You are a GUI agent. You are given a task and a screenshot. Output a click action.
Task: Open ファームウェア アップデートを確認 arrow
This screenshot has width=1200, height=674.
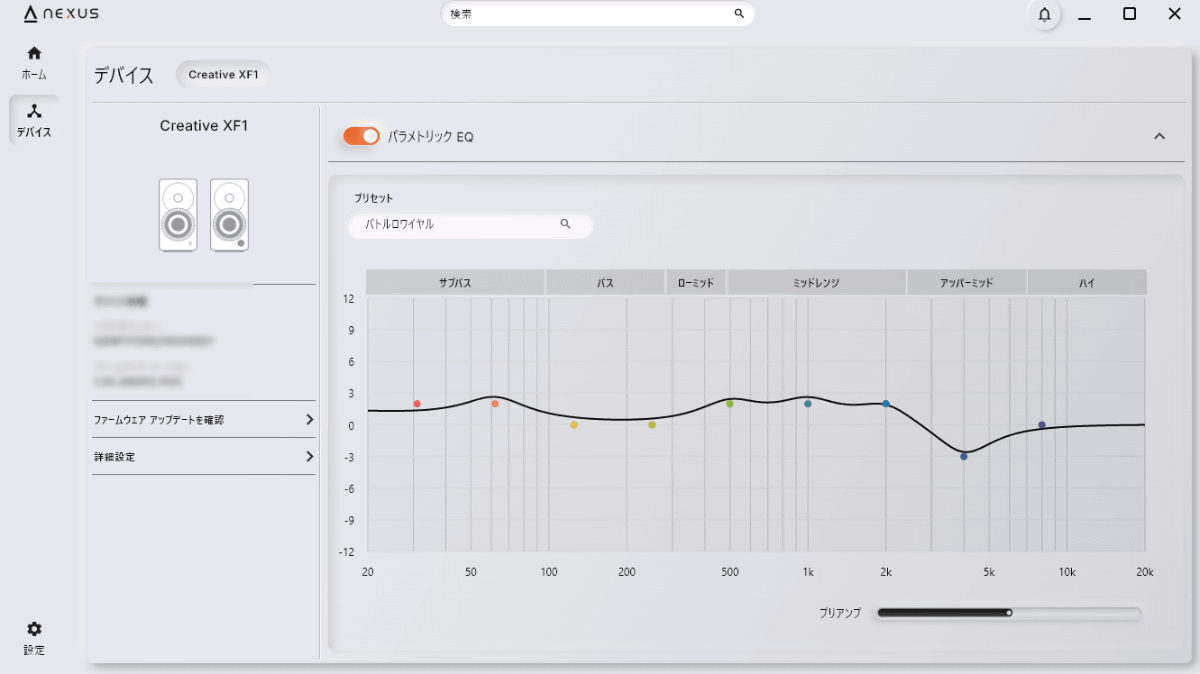pos(309,420)
